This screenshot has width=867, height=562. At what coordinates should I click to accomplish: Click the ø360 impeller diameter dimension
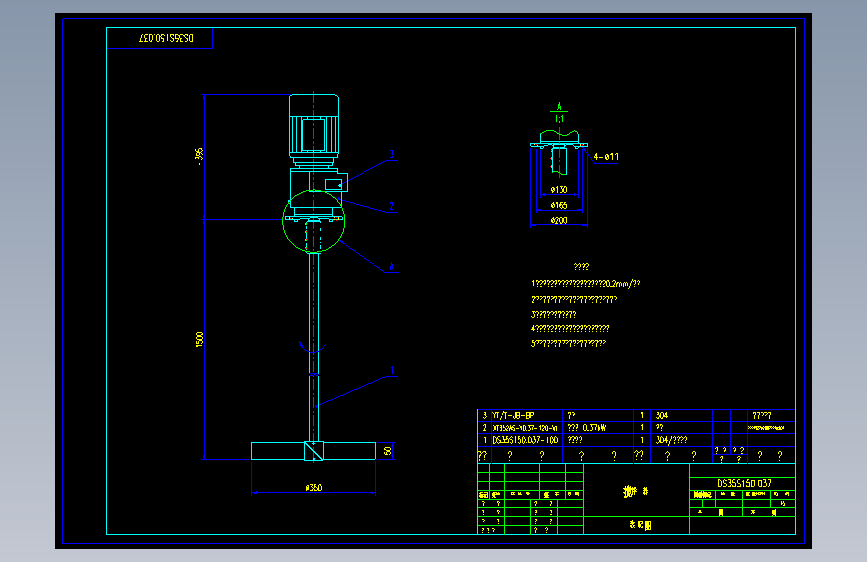click(314, 487)
